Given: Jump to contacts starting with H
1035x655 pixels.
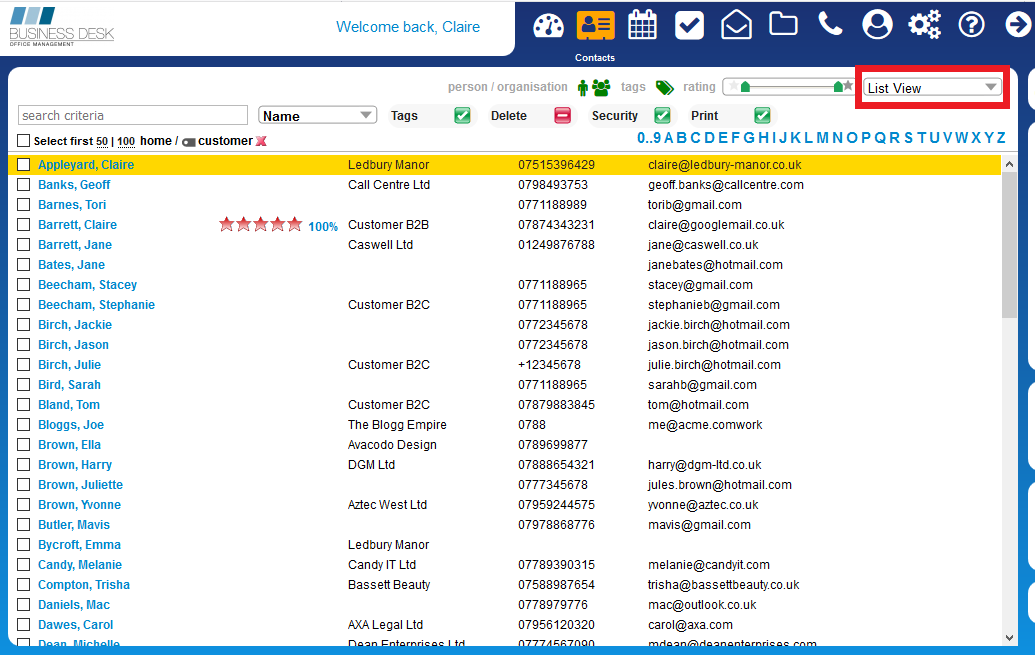Looking at the screenshot, I should 764,137.
